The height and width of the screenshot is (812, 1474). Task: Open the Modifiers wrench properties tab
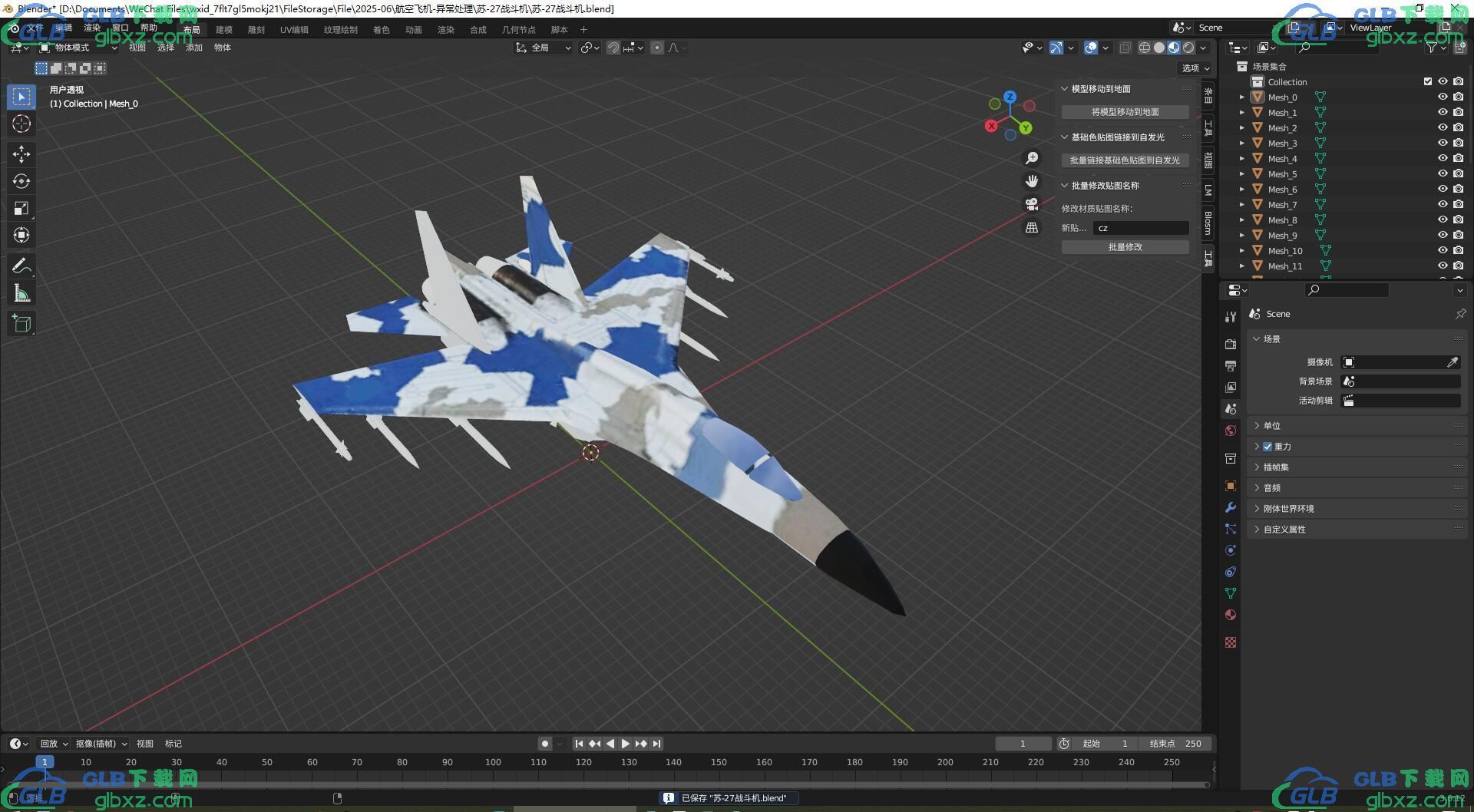coord(1231,507)
